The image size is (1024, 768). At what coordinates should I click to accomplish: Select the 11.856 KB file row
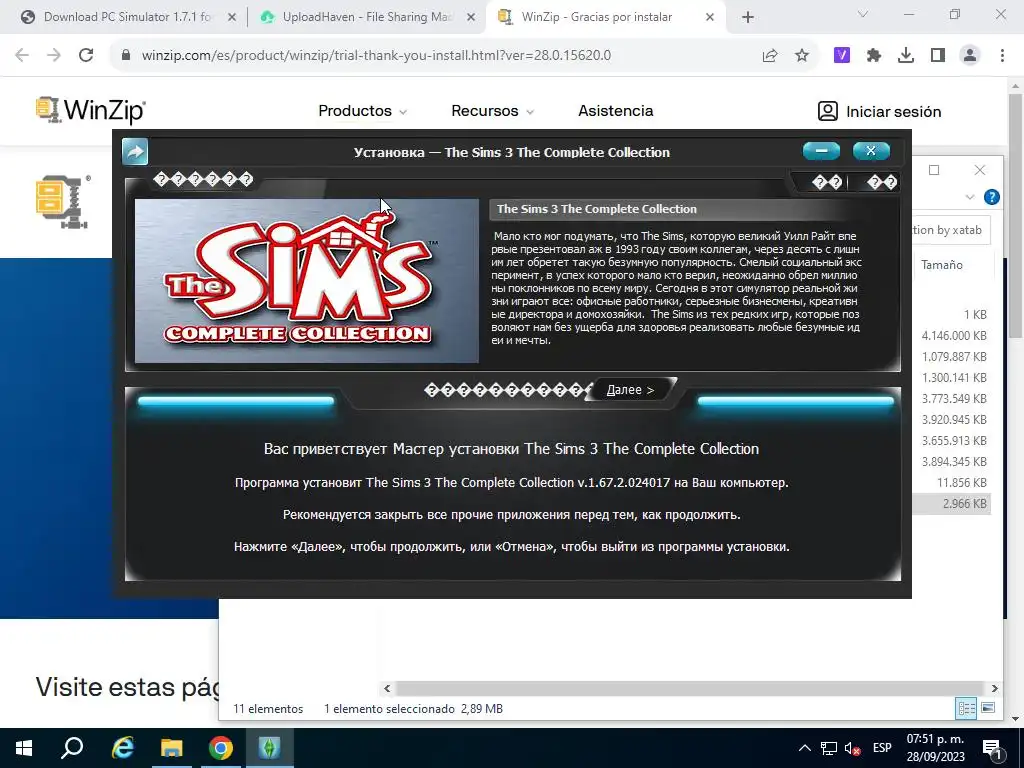(x=952, y=483)
